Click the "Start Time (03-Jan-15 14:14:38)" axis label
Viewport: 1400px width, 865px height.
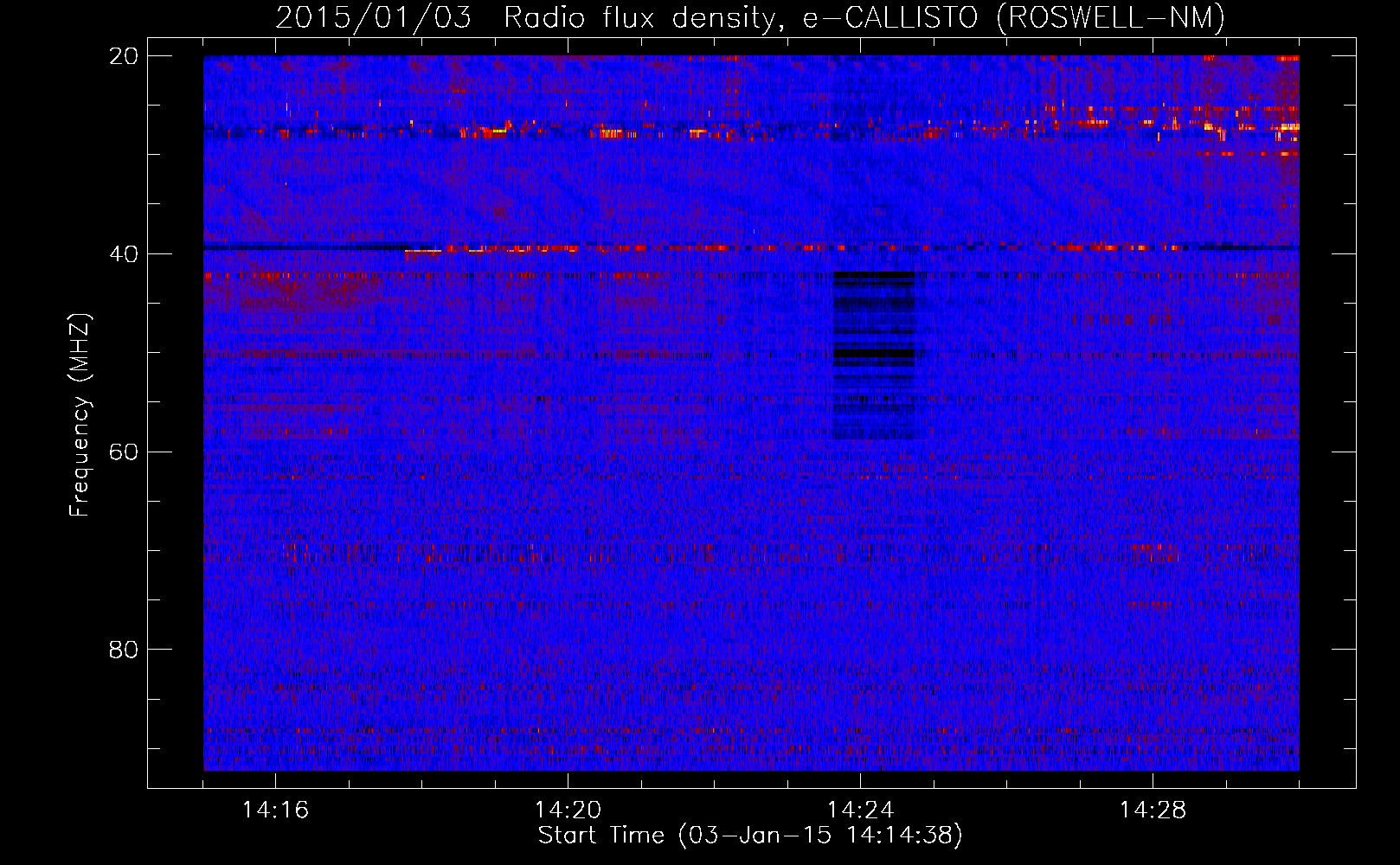tap(750, 836)
